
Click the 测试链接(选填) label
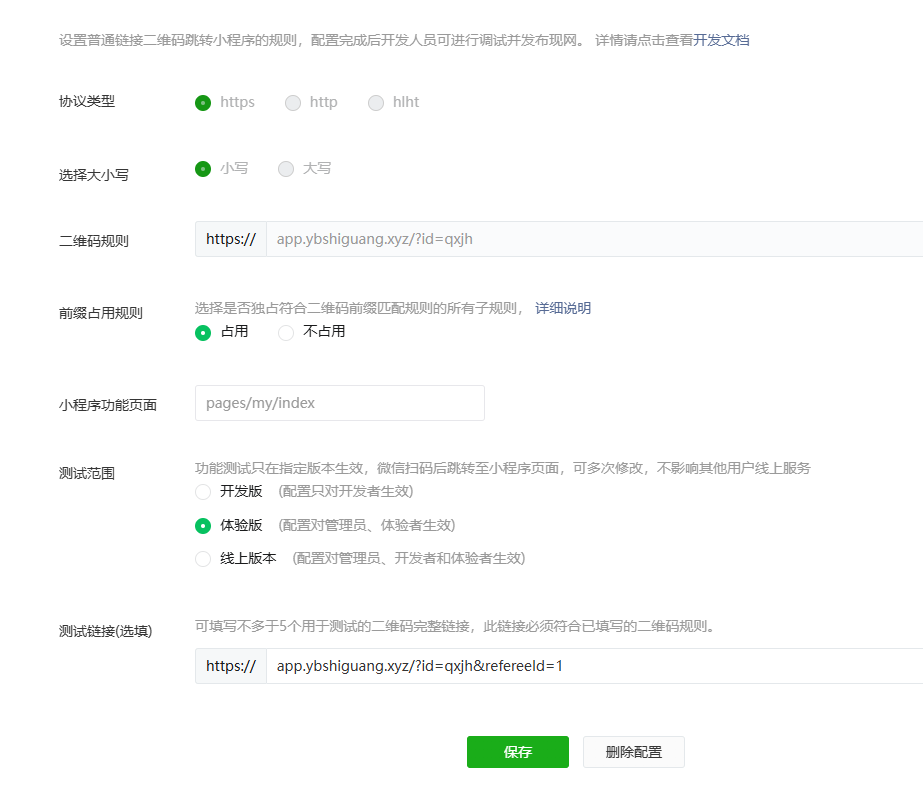[x=105, y=631]
